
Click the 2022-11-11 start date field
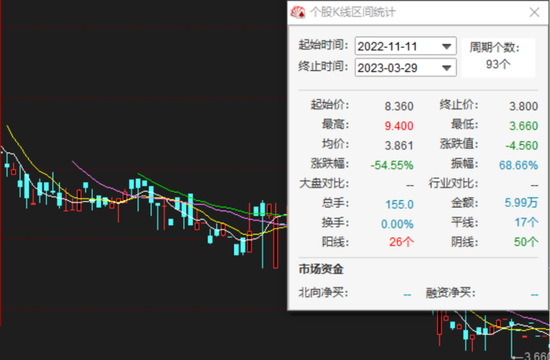pyautogui.click(x=405, y=46)
